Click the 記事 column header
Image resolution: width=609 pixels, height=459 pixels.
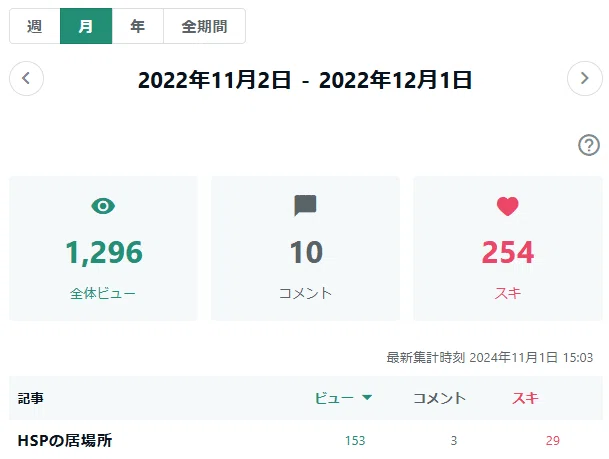coord(31,398)
